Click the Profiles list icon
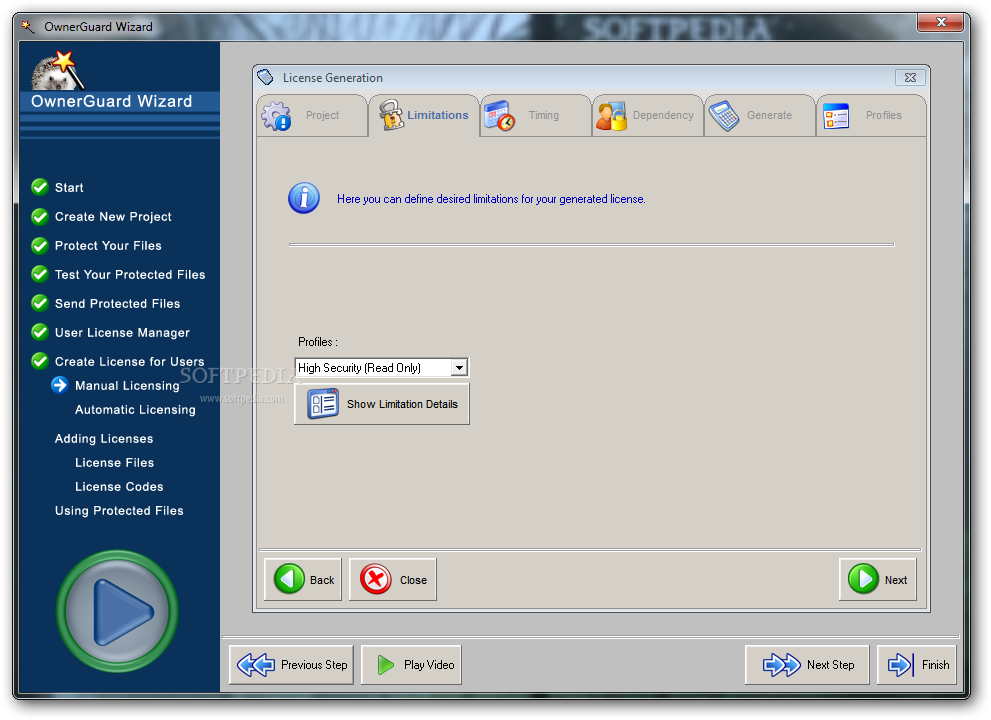991x720 pixels. click(x=836, y=116)
